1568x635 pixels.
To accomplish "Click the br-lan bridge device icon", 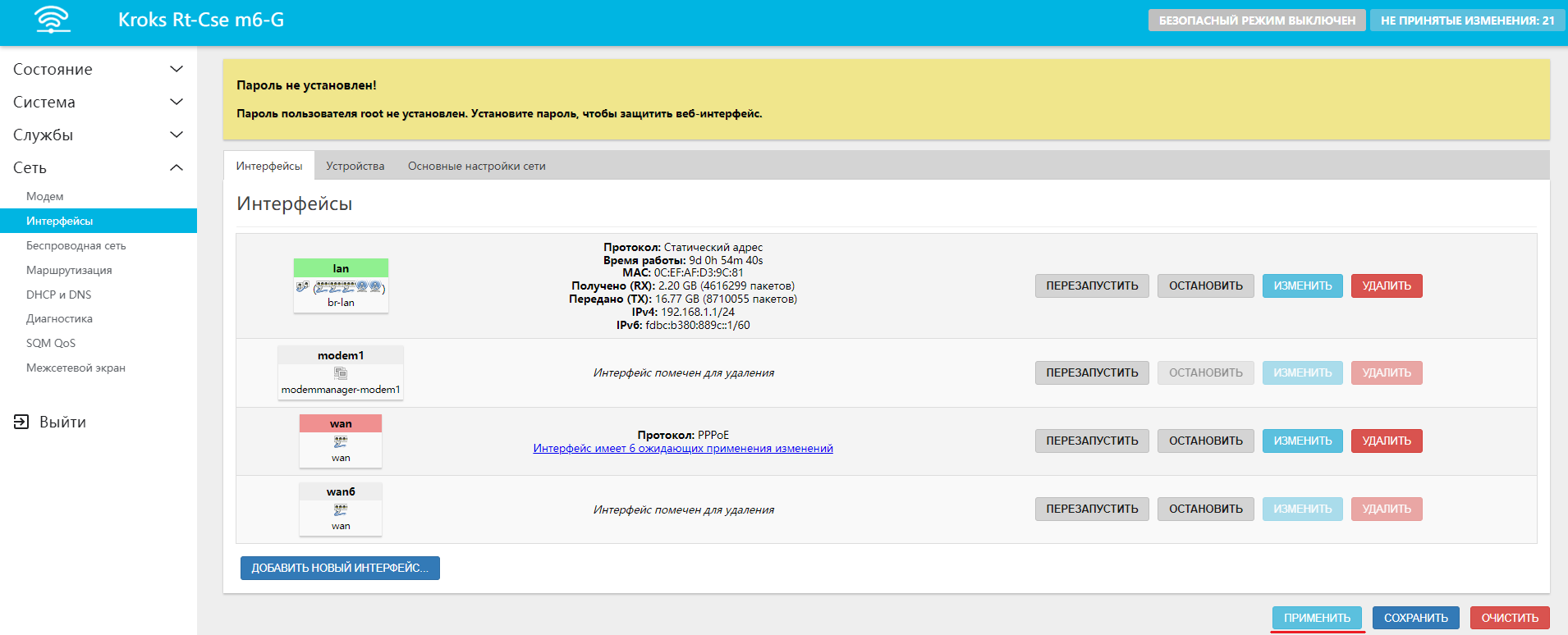I will point(341,287).
